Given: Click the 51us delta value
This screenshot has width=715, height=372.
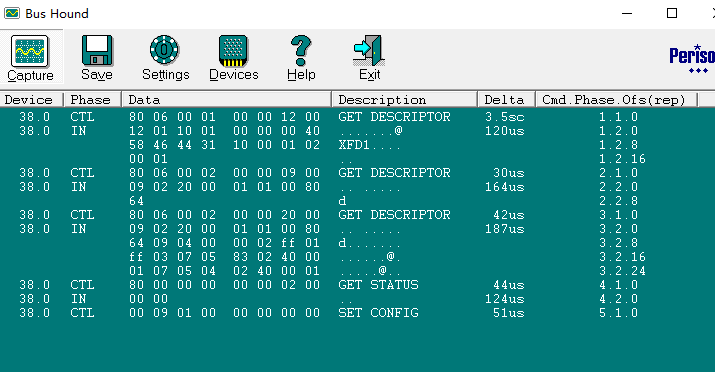Looking at the screenshot, I should pos(508,313).
